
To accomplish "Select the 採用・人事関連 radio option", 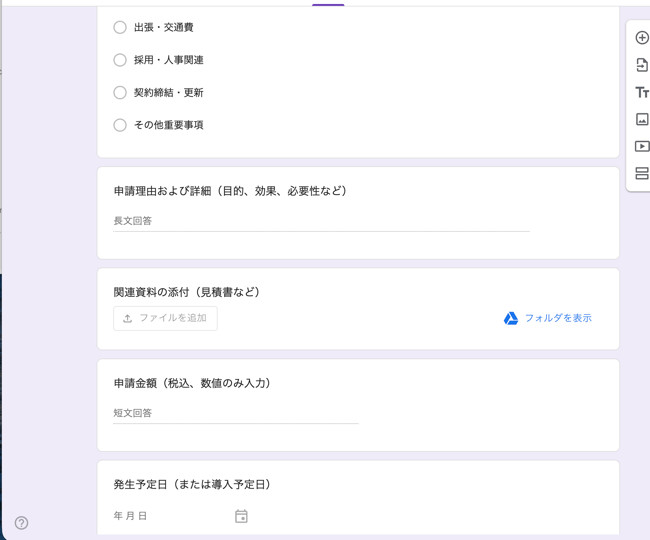I will pos(120,60).
